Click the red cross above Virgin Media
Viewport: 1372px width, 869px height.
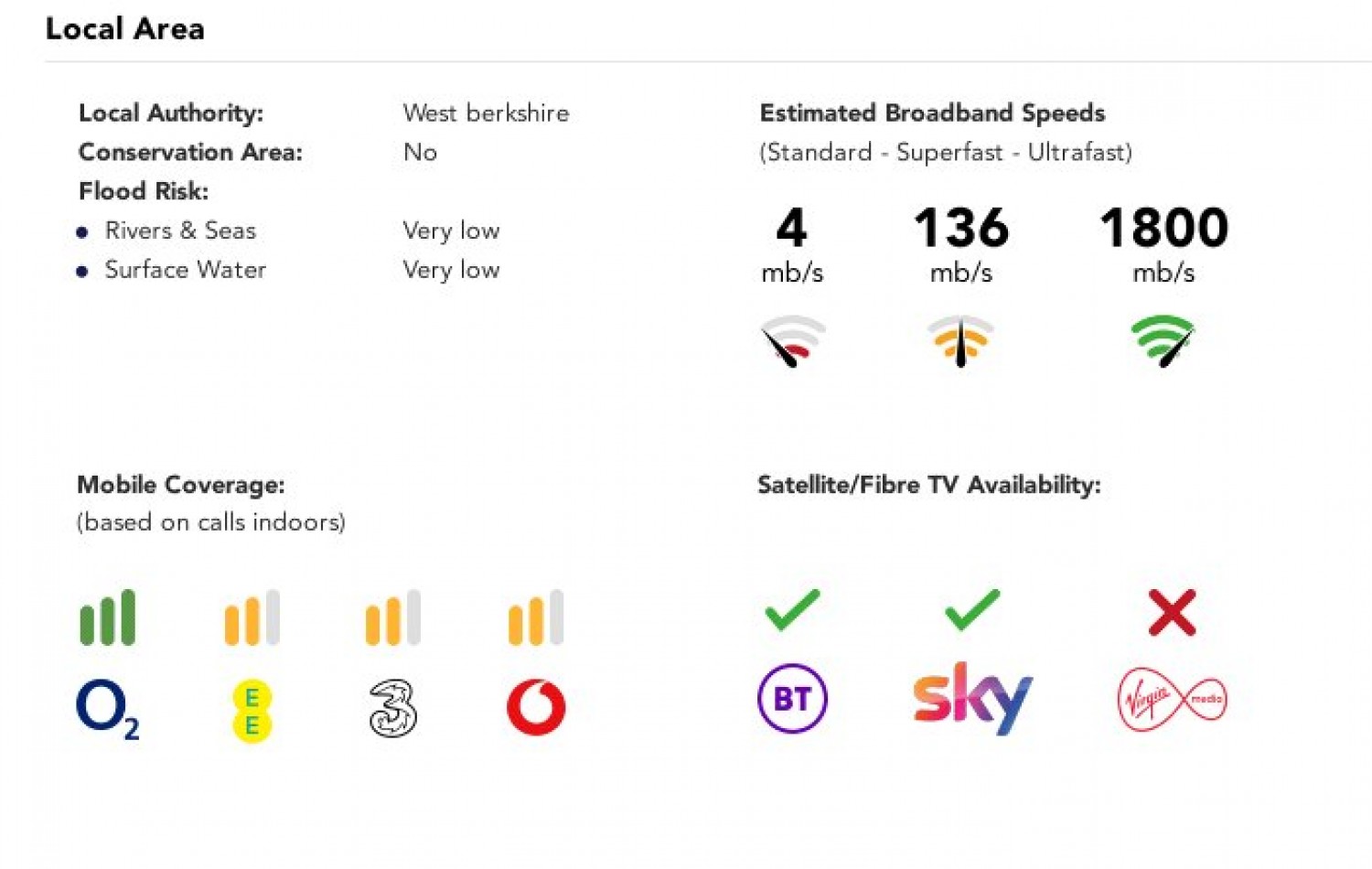[x=1172, y=612]
